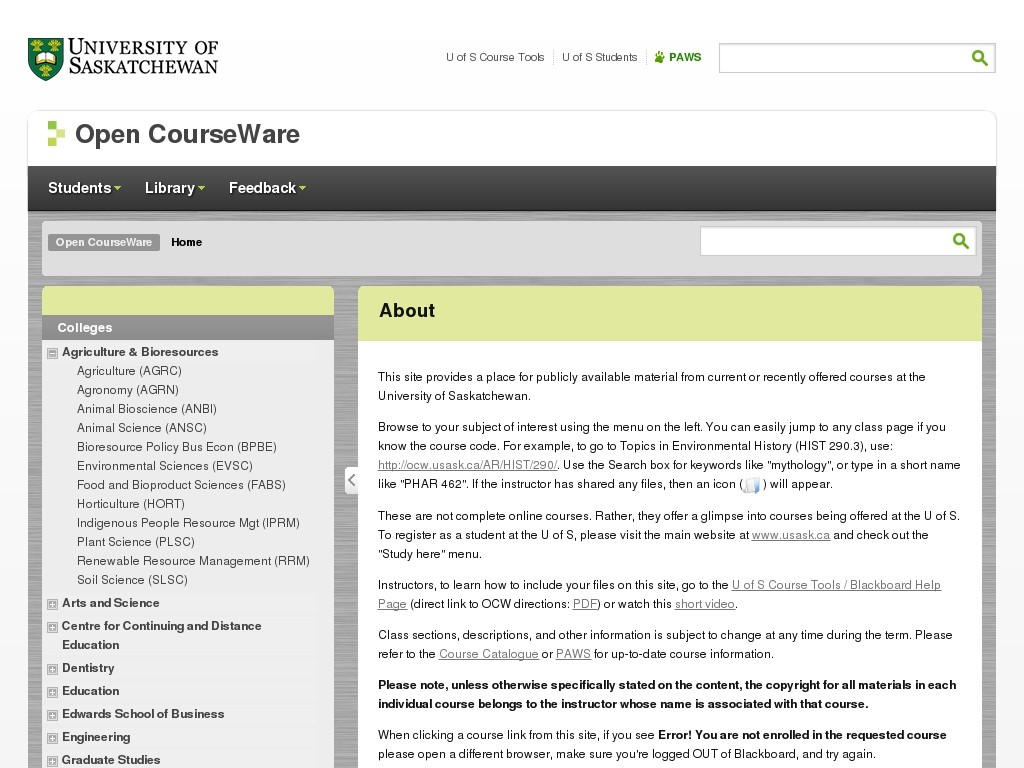Click the green Open CourseWare square icon
This screenshot has width=1024, height=768.
[x=56, y=134]
